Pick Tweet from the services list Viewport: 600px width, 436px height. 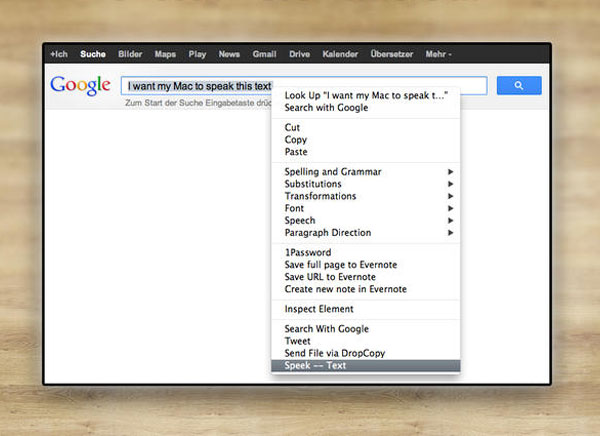365,341
